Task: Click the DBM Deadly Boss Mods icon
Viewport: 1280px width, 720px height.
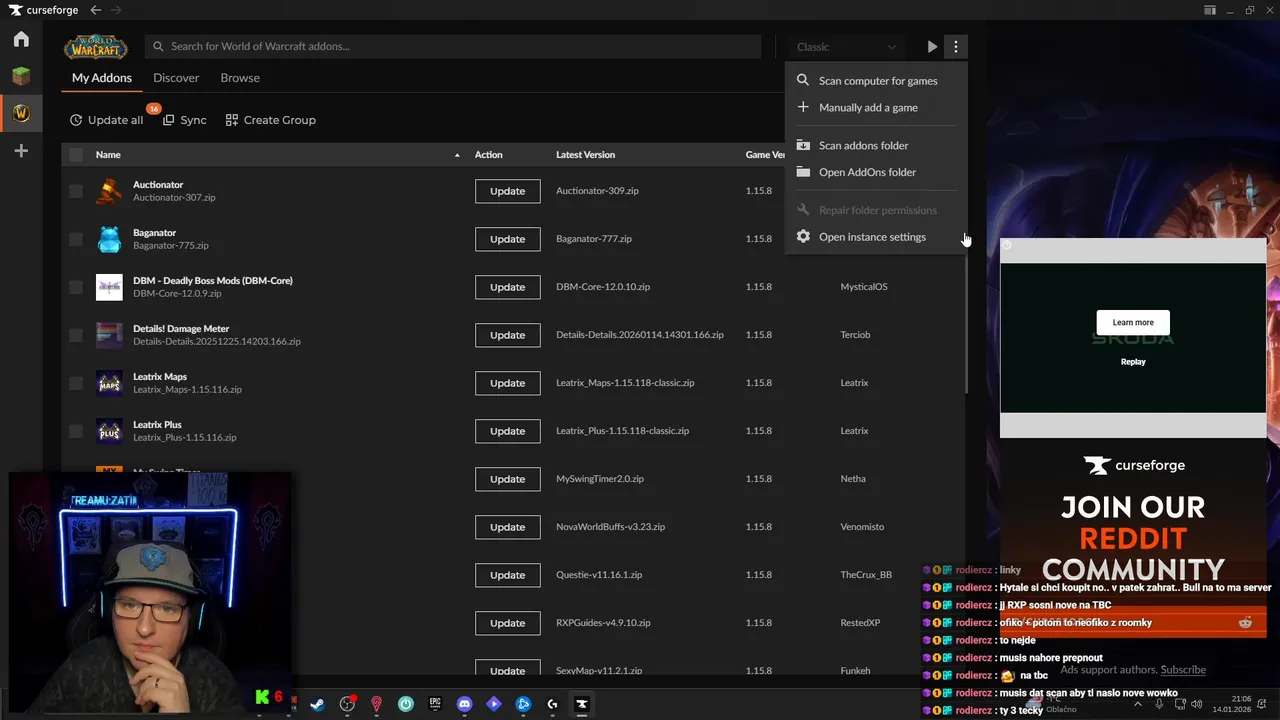Action: click(109, 287)
